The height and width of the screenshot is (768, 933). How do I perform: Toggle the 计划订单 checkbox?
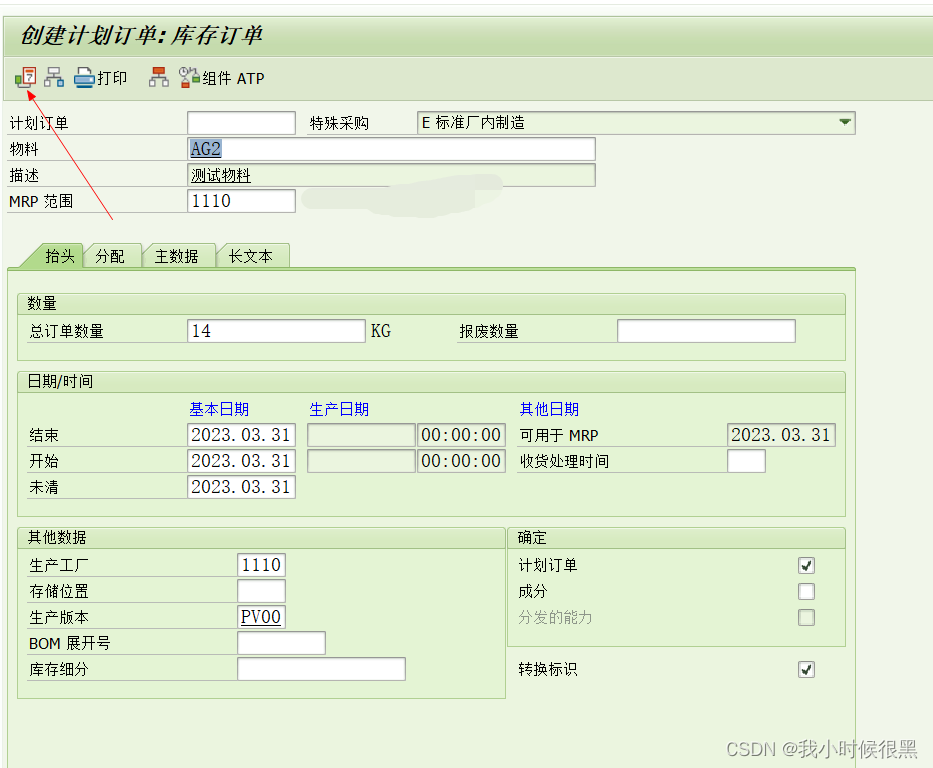pos(806,565)
